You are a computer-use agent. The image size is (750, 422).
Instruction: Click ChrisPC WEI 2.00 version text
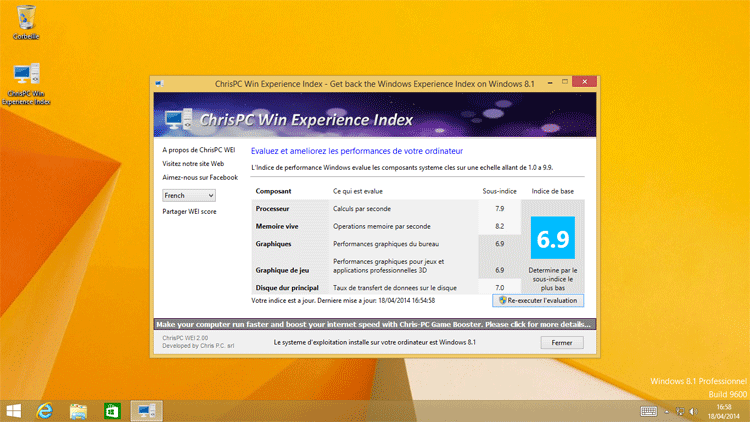[185, 338]
